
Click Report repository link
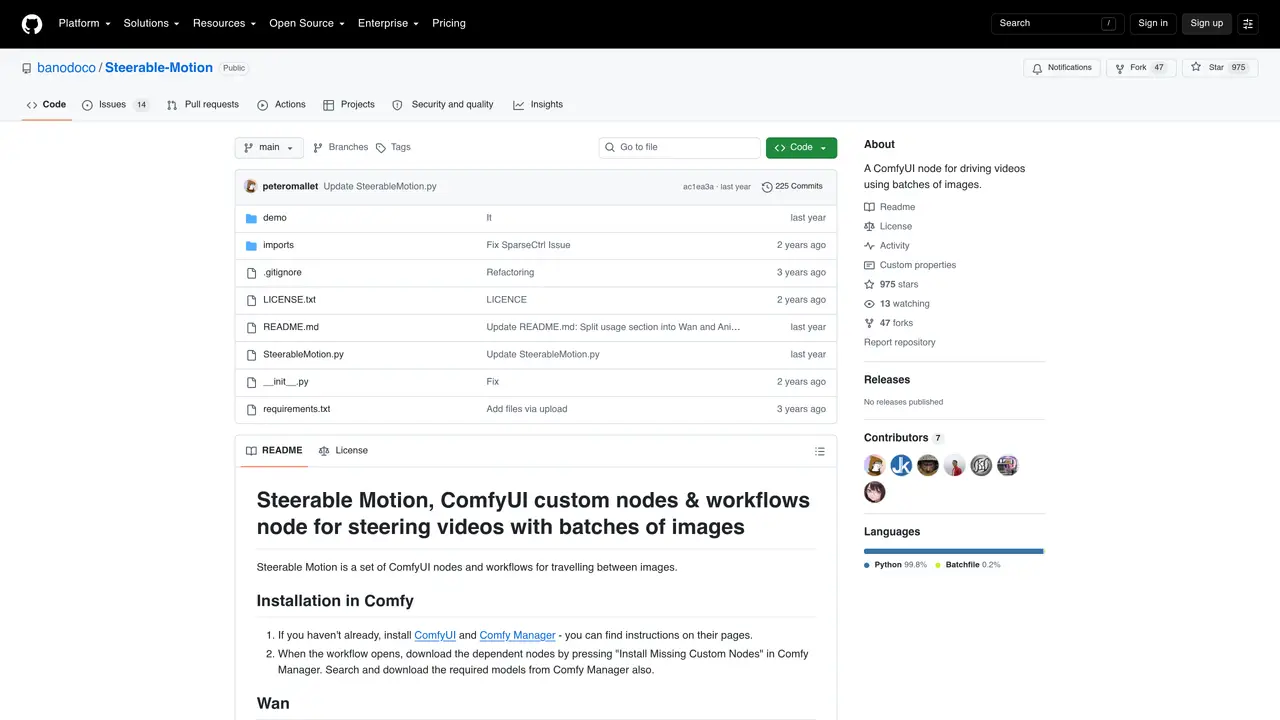(x=900, y=343)
